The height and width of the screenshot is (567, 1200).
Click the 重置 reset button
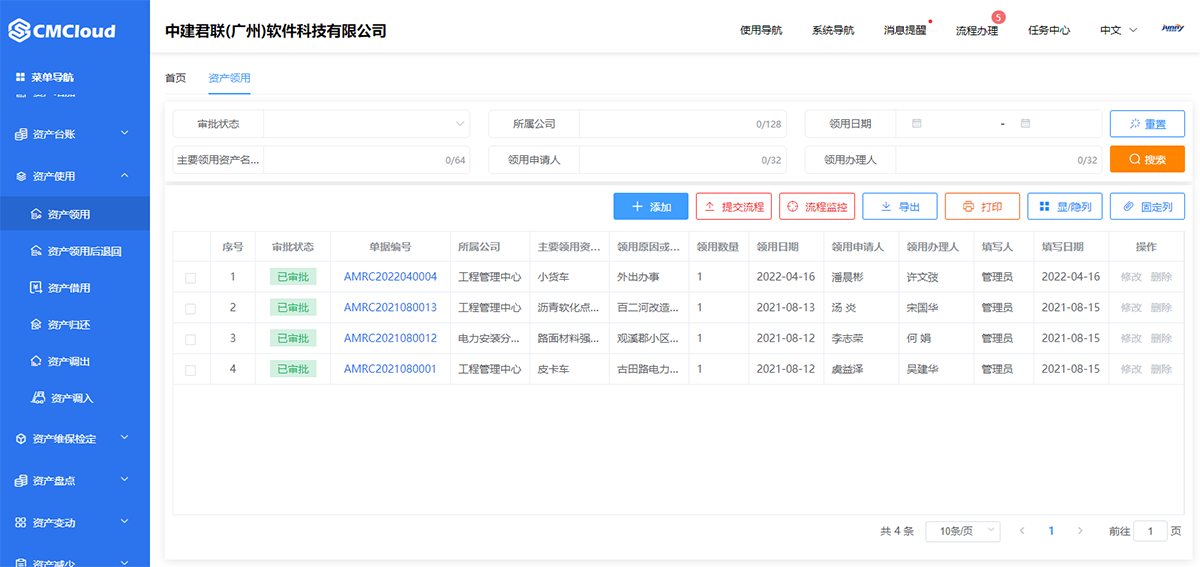point(1147,124)
